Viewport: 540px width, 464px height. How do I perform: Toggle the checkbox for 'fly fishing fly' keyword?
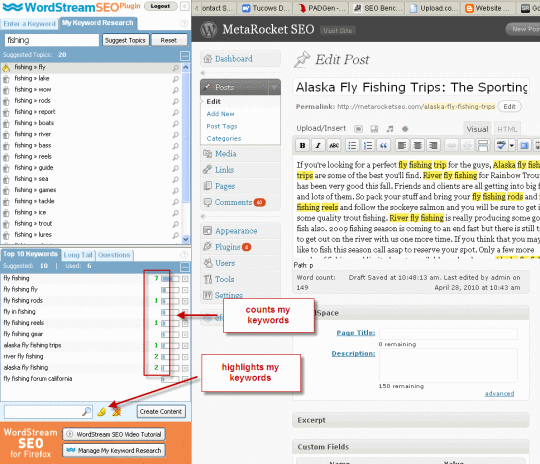(x=185, y=290)
